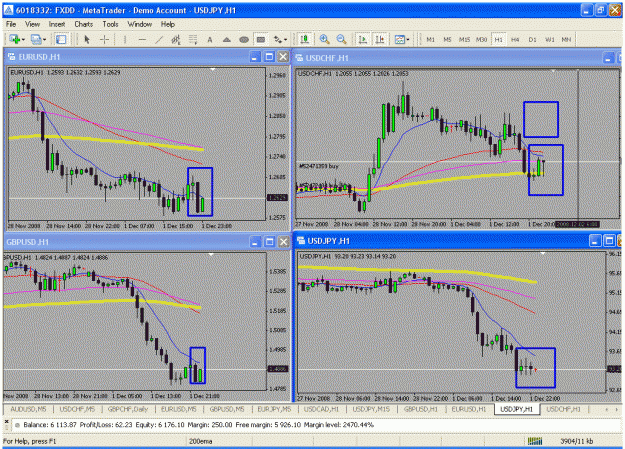Open the chart Templates icon
The height and width of the screenshot is (449, 625).
pos(399,39)
